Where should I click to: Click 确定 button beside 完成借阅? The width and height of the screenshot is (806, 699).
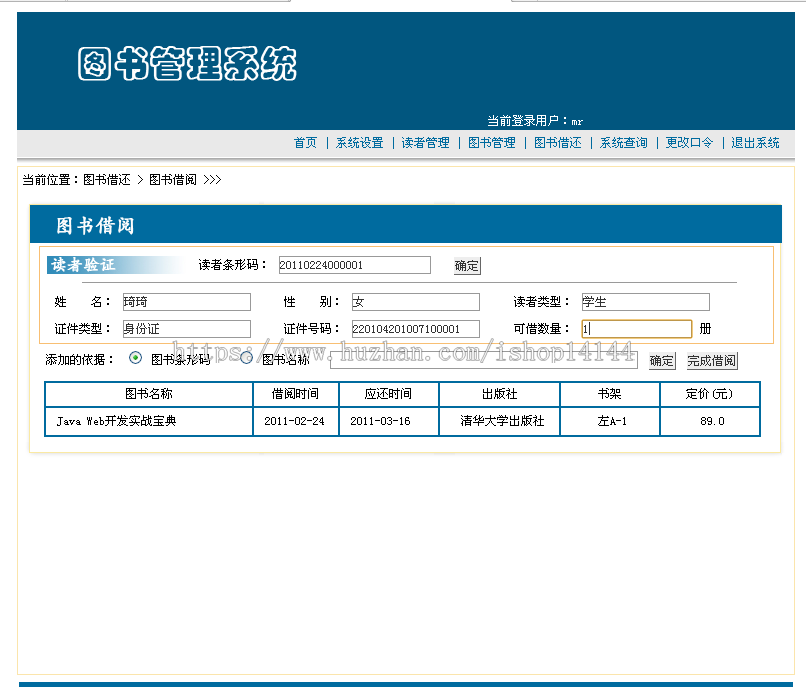click(662, 361)
